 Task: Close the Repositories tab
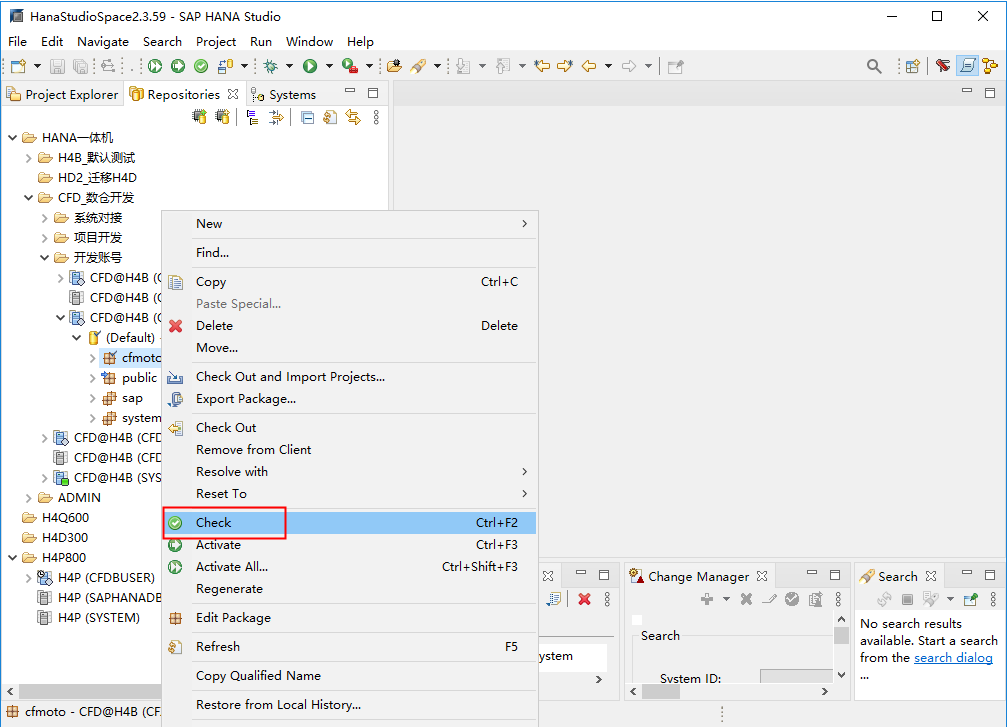click(232, 94)
